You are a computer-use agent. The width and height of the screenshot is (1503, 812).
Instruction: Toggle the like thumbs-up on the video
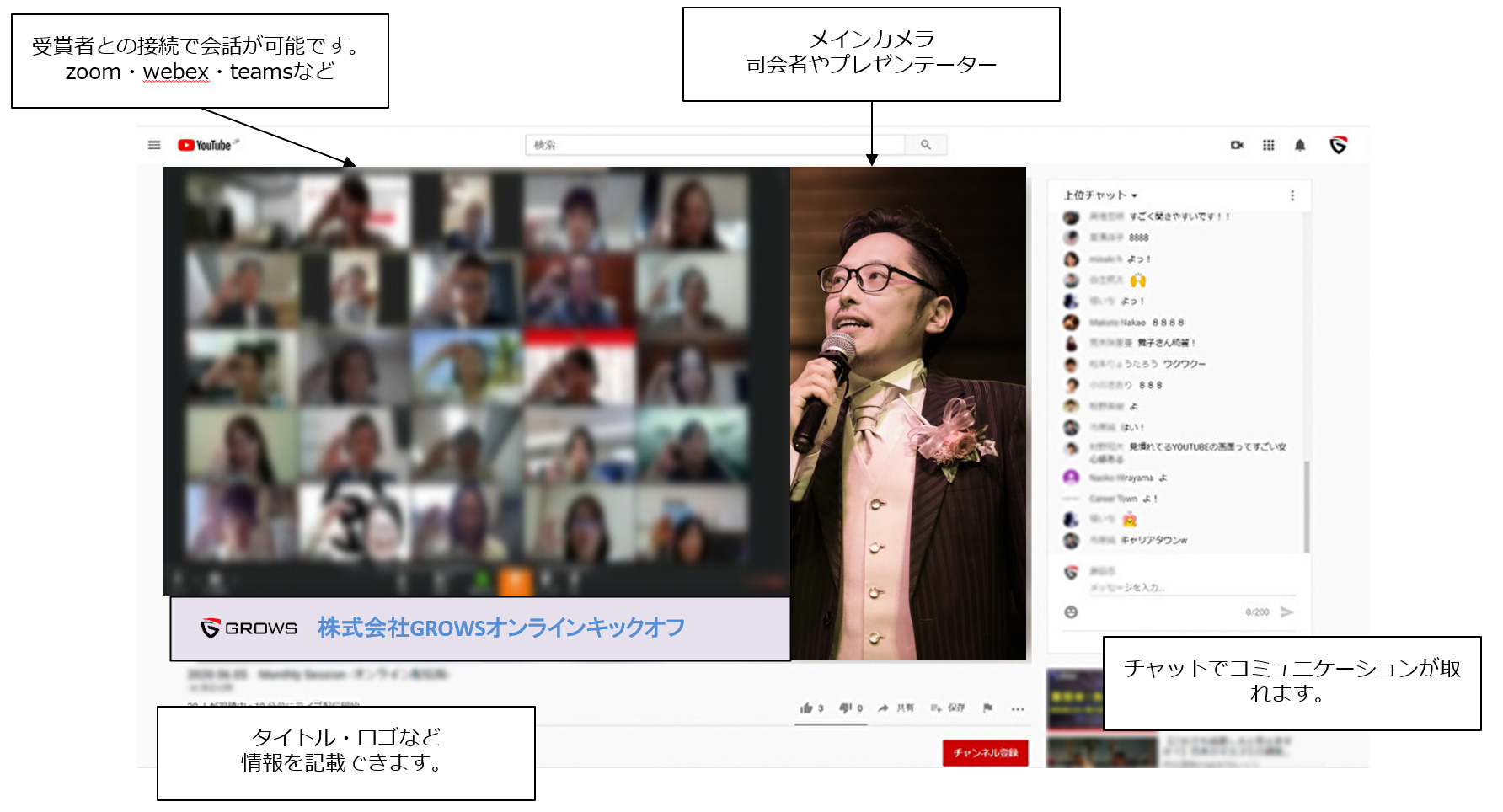point(807,708)
